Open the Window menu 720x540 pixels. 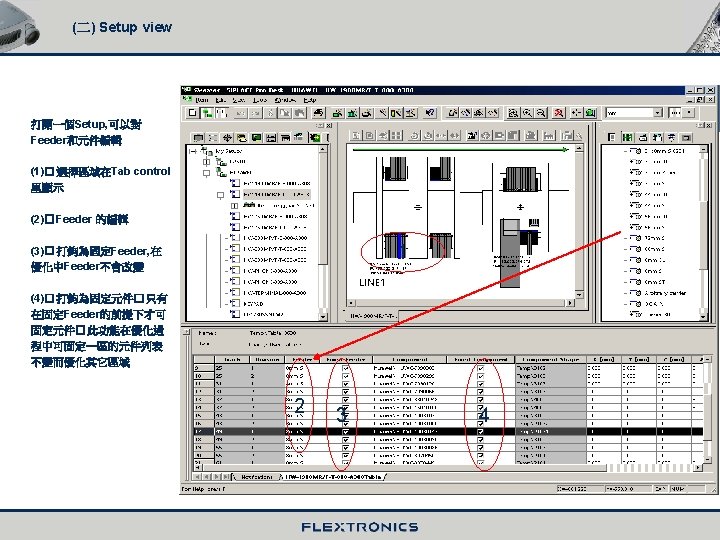point(285,100)
